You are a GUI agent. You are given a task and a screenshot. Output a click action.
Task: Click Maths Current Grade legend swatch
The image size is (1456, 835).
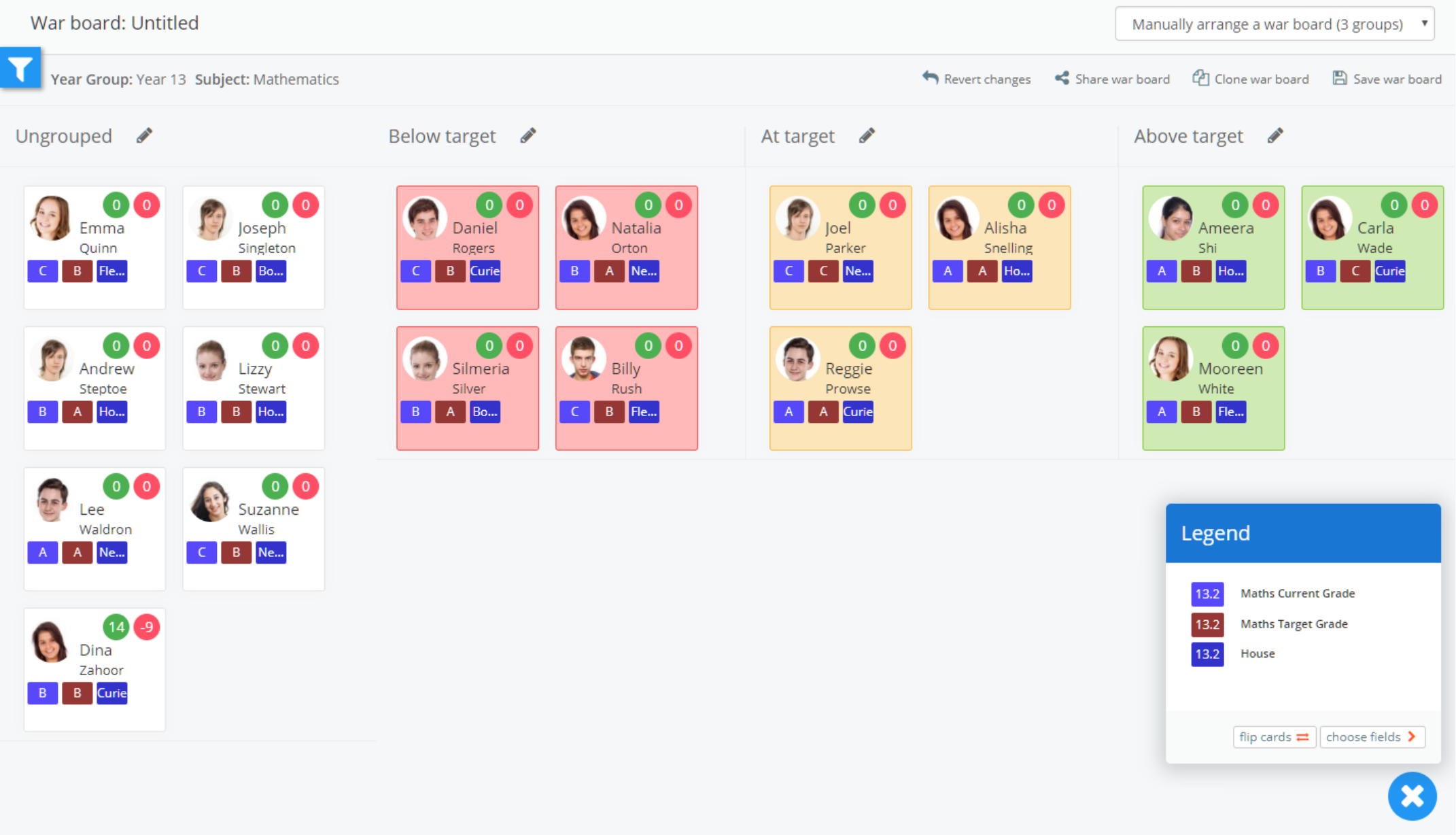(x=1207, y=594)
